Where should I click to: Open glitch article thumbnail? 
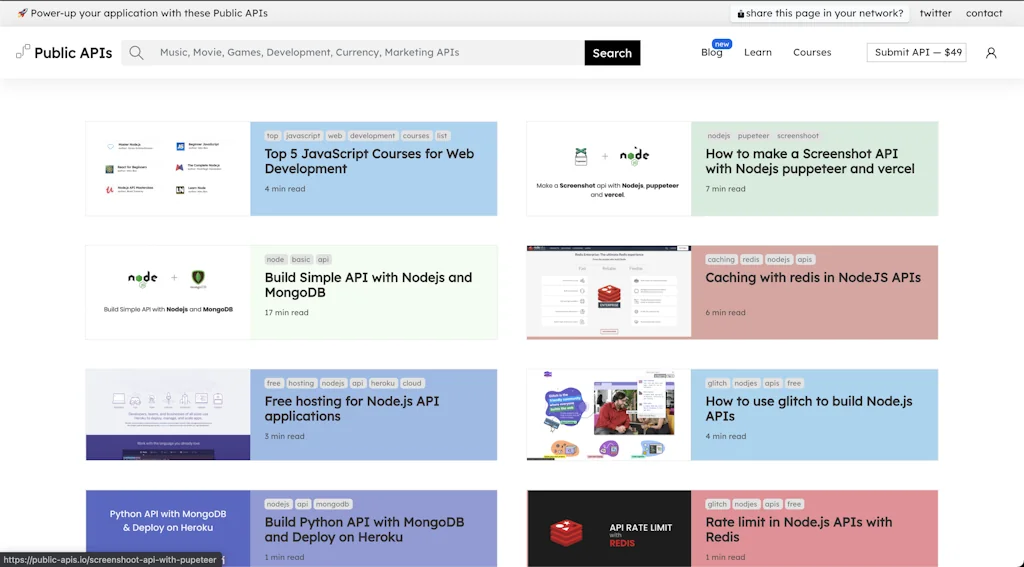(609, 414)
